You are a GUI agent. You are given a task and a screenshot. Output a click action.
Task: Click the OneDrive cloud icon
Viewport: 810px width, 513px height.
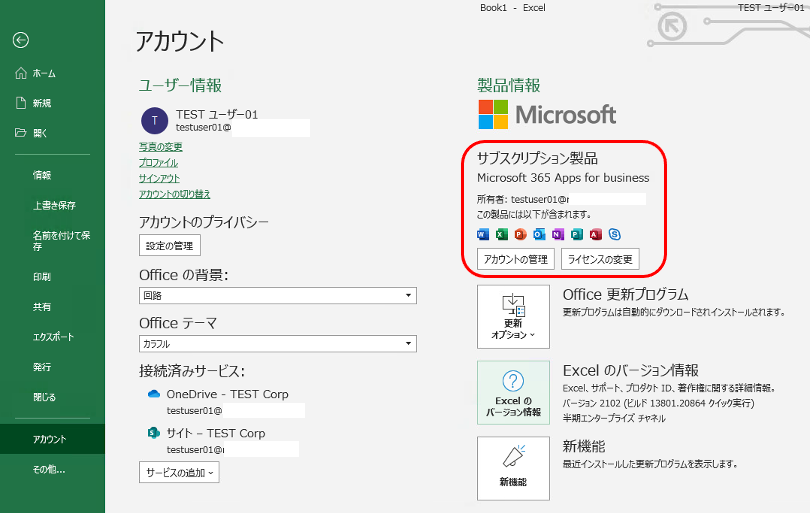pos(153,394)
